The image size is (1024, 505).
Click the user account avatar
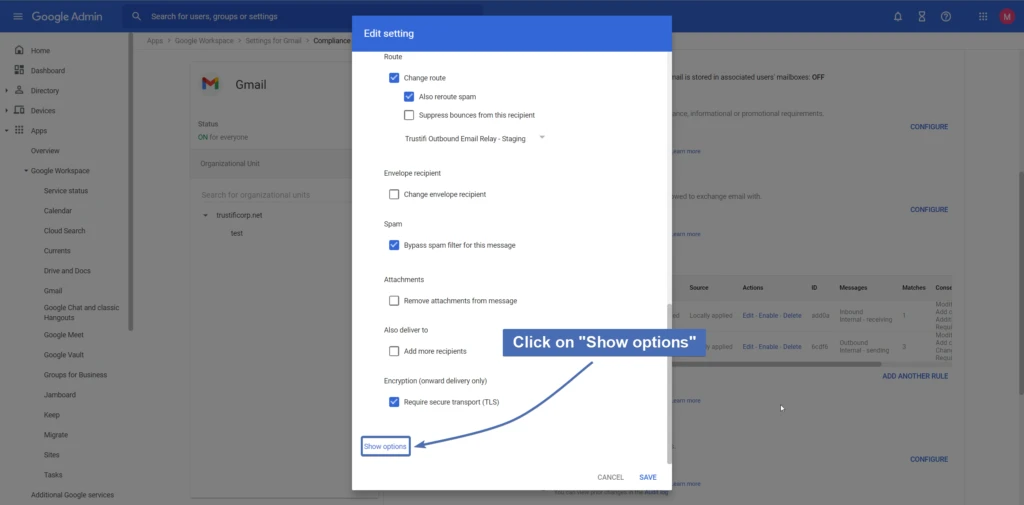pyautogui.click(x=1007, y=17)
